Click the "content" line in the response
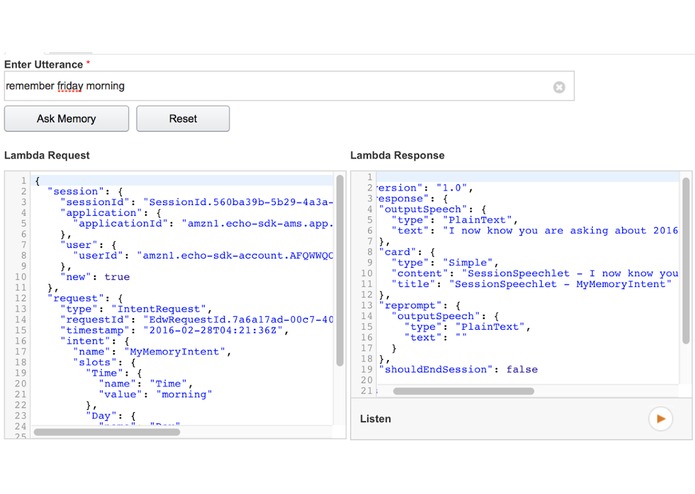The width and height of the screenshot is (695, 494). click(535, 273)
